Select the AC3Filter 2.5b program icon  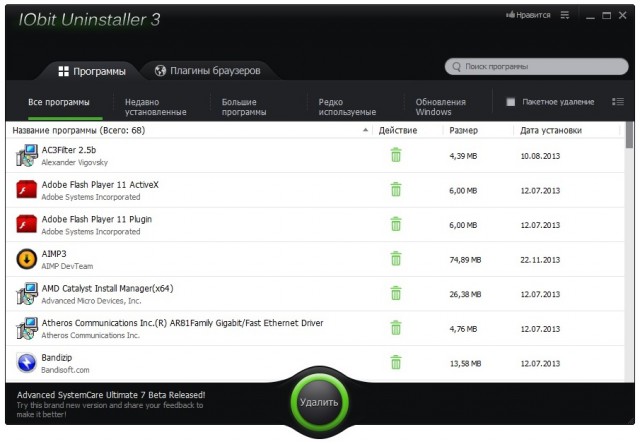click(x=27, y=155)
